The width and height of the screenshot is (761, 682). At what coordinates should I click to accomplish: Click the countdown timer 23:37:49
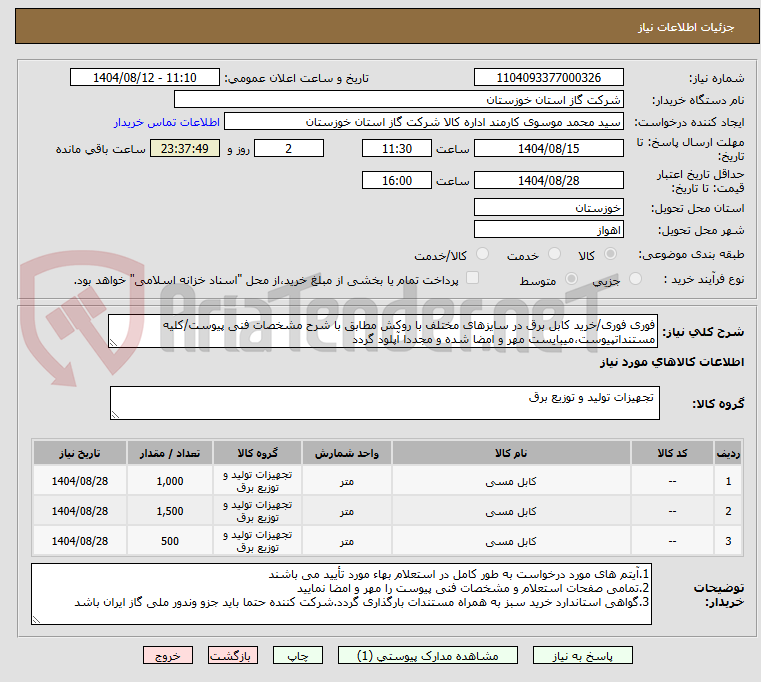click(184, 149)
